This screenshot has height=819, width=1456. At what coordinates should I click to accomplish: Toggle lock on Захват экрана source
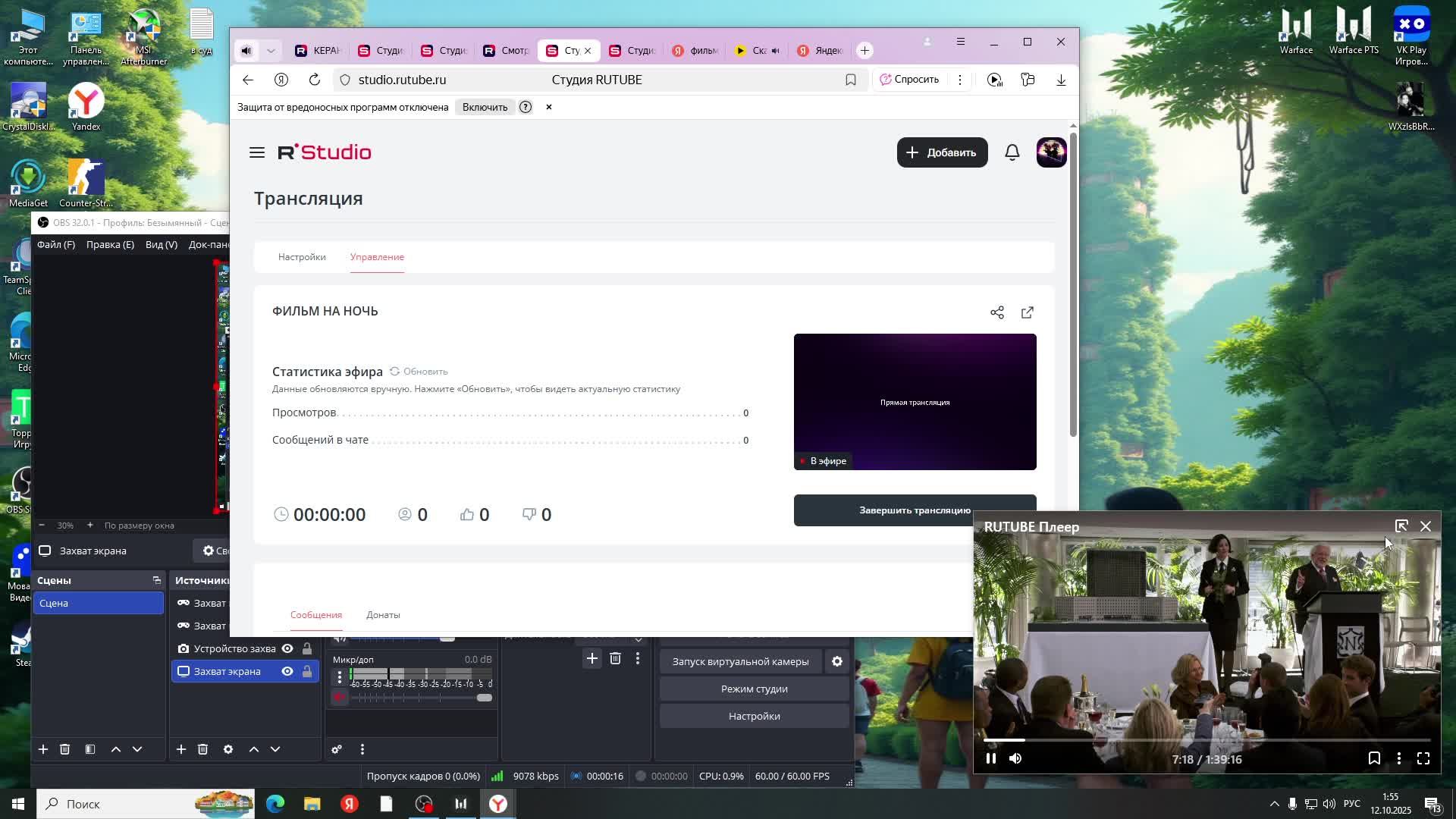(x=307, y=671)
